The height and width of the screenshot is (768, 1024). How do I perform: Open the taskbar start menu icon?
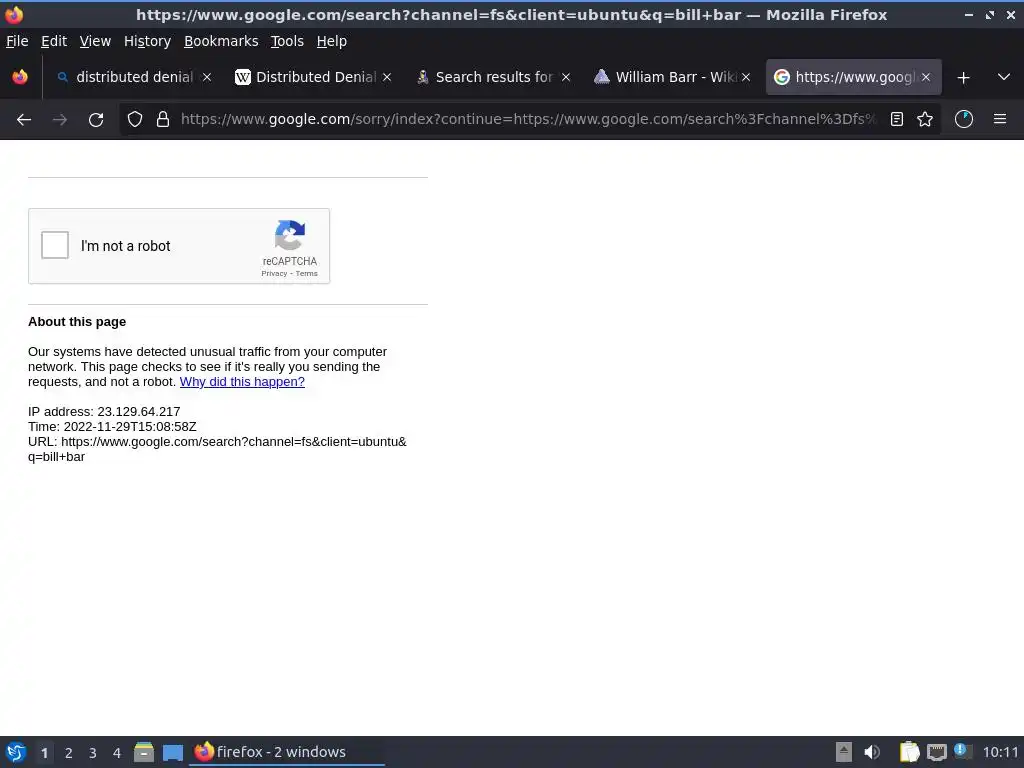point(16,752)
